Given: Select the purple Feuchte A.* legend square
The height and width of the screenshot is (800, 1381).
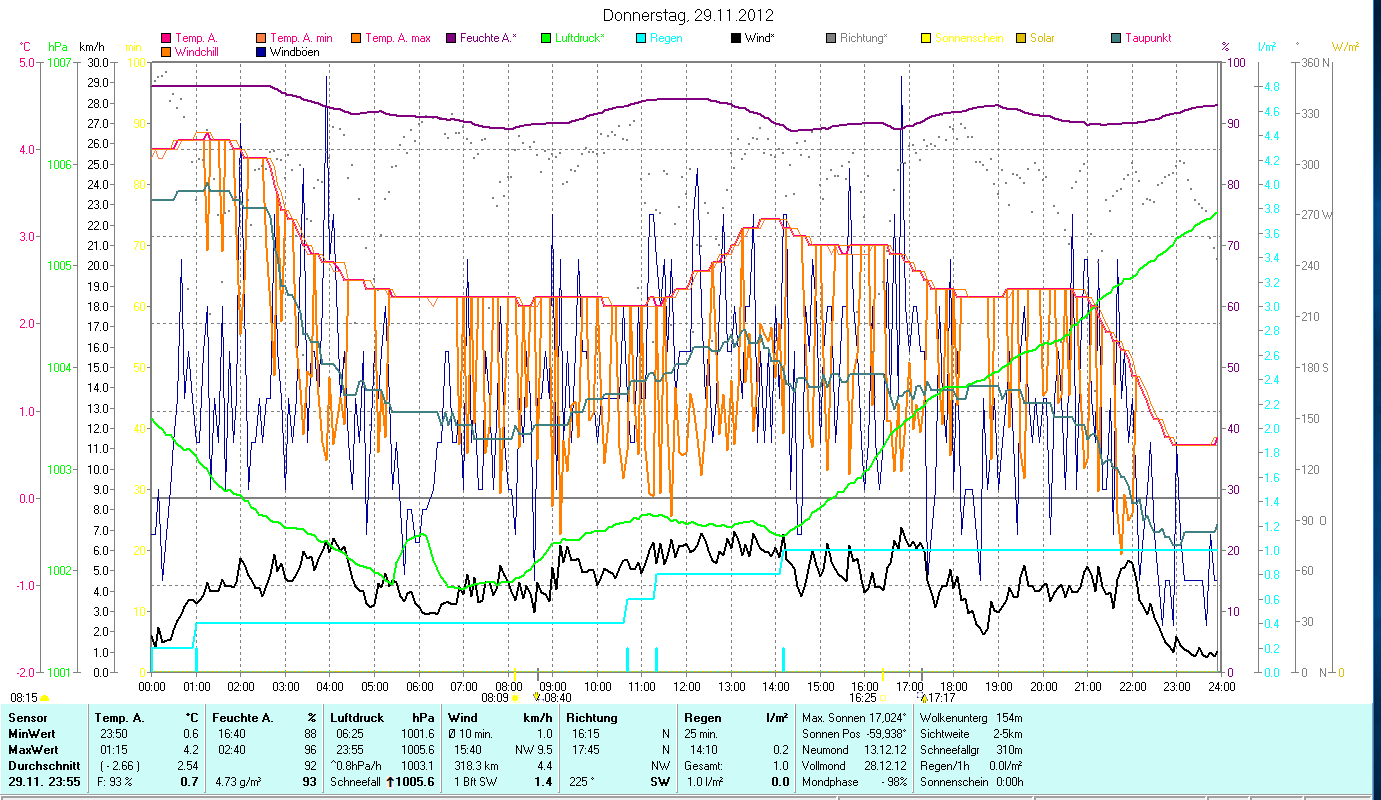Looking at the screenshot, I should click(451, 39).
